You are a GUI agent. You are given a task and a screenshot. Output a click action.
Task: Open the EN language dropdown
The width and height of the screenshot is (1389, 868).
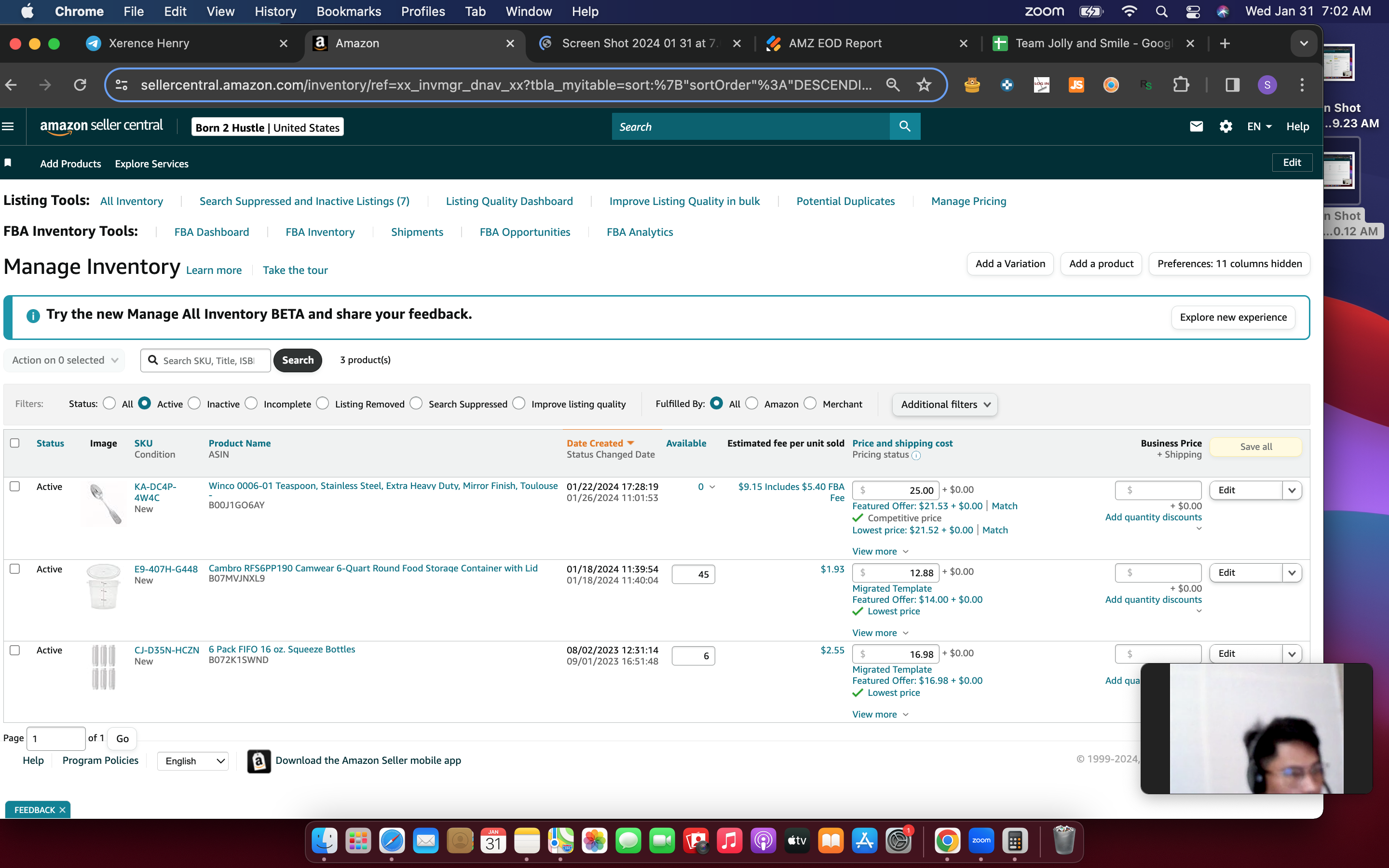1259,126
